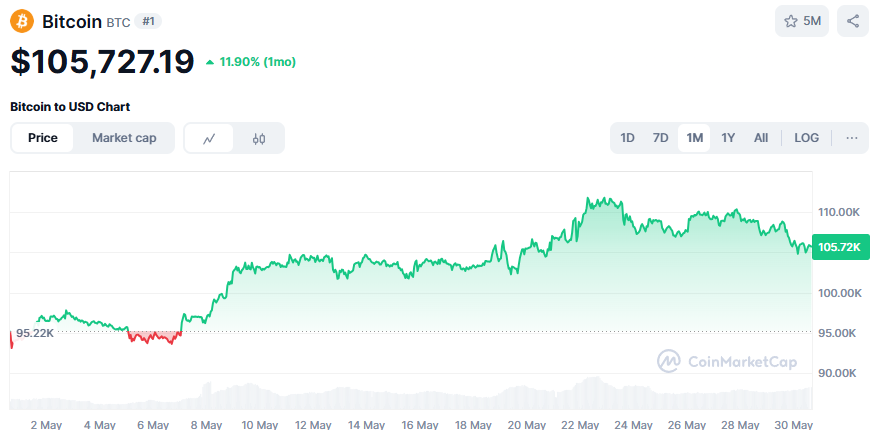
Task: Click the Bitcoin name heading
Action: click(72, 22)
